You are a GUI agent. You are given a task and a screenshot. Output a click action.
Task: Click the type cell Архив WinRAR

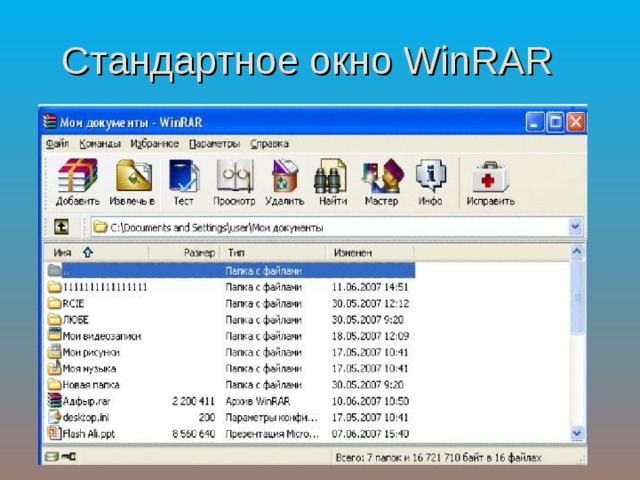pos(258,401)
